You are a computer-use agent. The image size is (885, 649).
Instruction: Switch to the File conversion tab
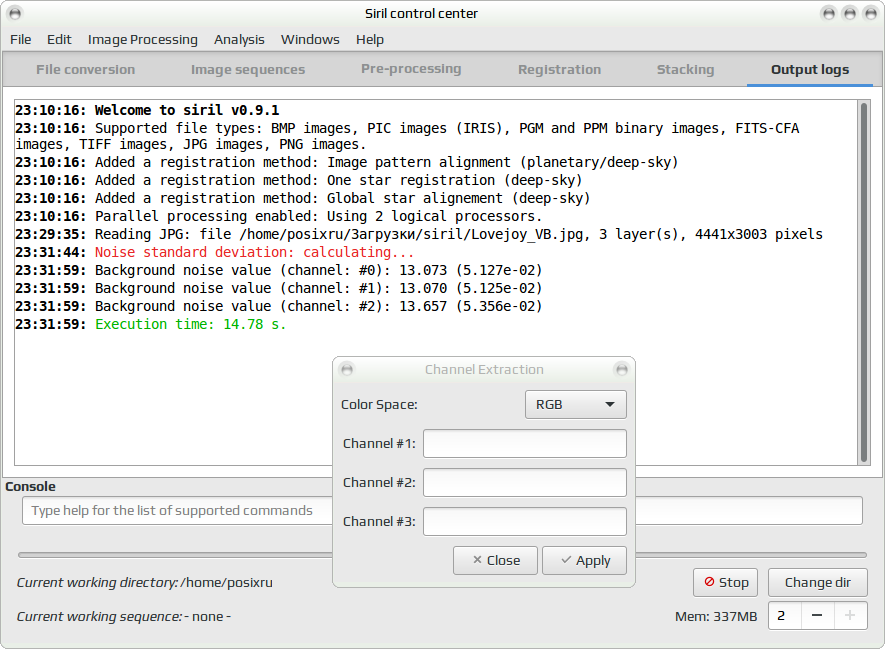86,69
